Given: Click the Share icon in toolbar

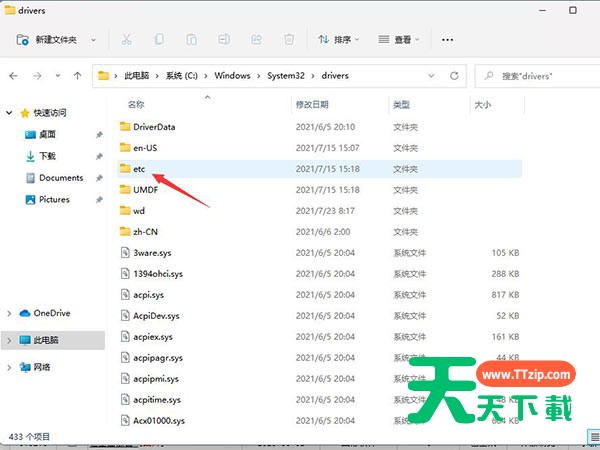Looking at the screenshot, I should coord(256,40).
